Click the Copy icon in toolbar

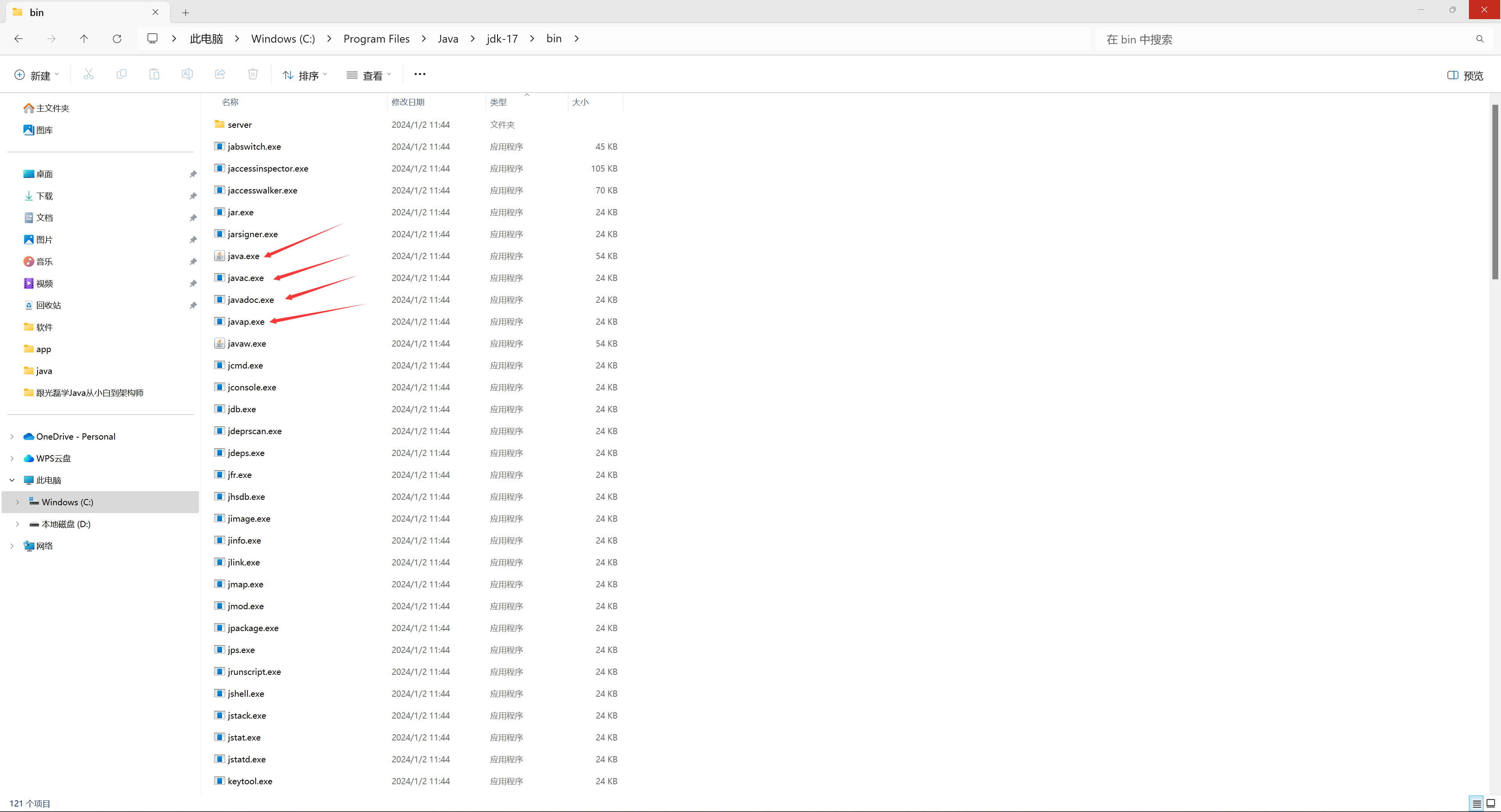[121, 74]
